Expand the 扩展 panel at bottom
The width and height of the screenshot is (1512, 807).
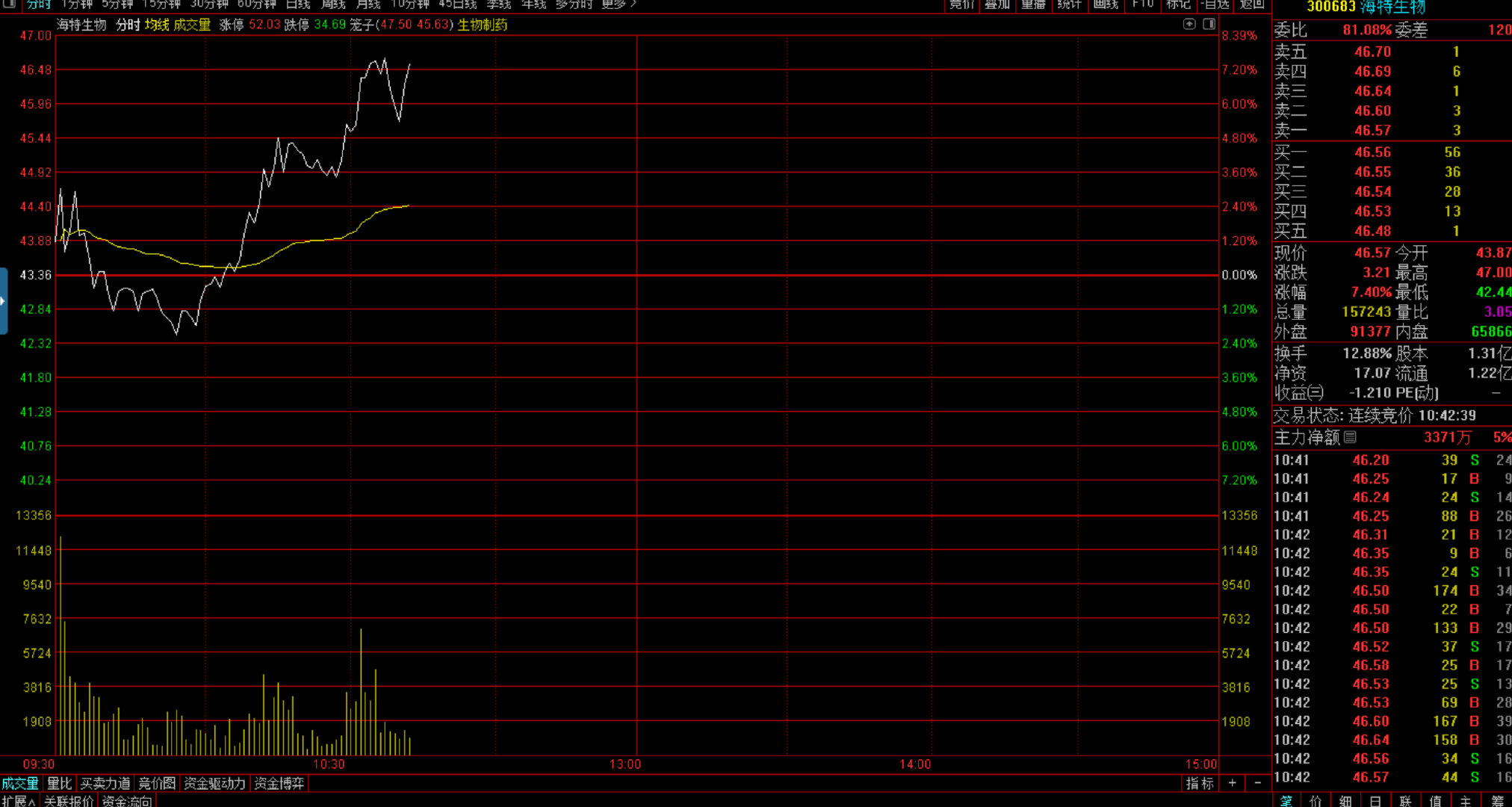(19, 801)
